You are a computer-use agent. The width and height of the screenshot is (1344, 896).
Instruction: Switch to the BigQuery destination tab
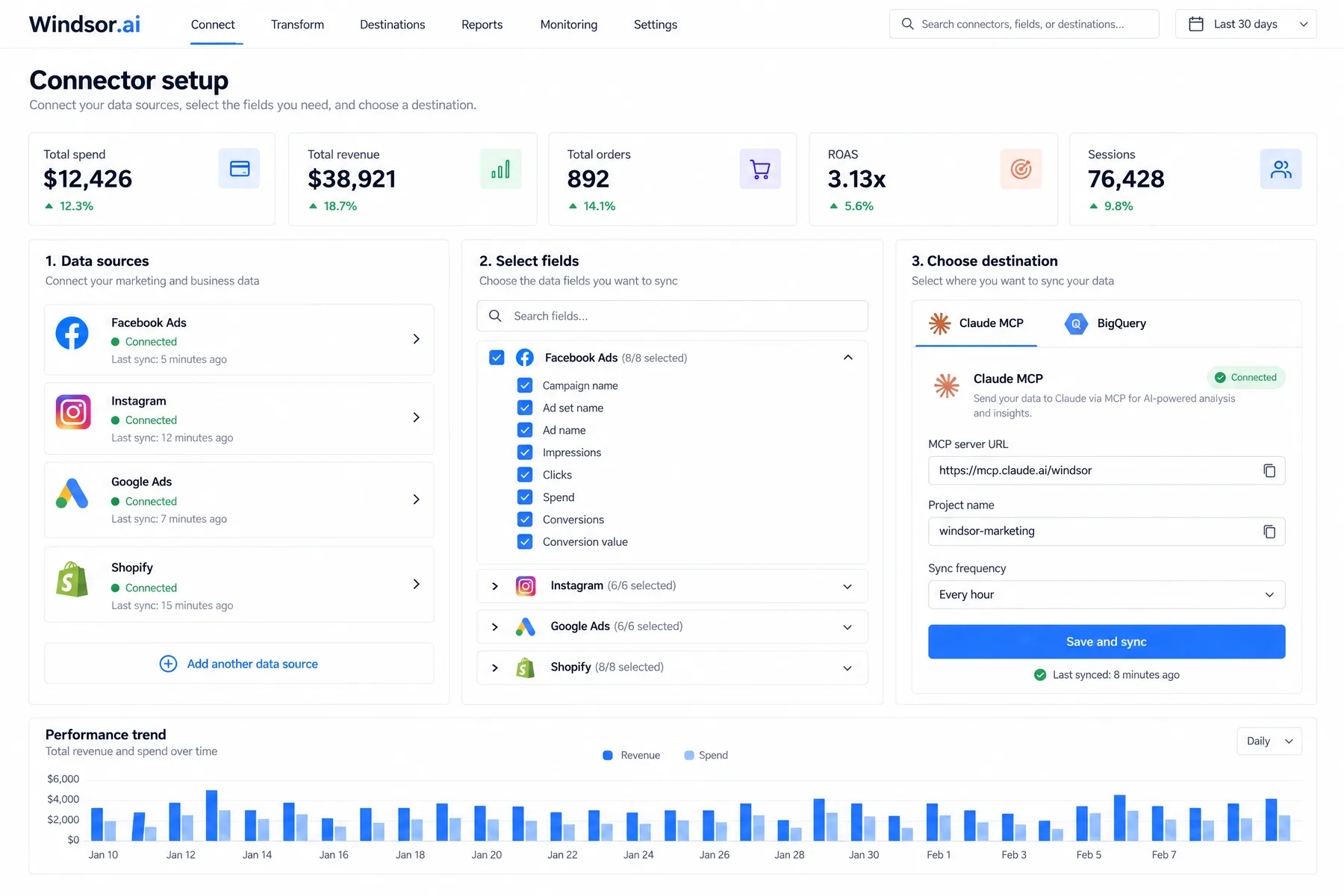click(1105, 323)
